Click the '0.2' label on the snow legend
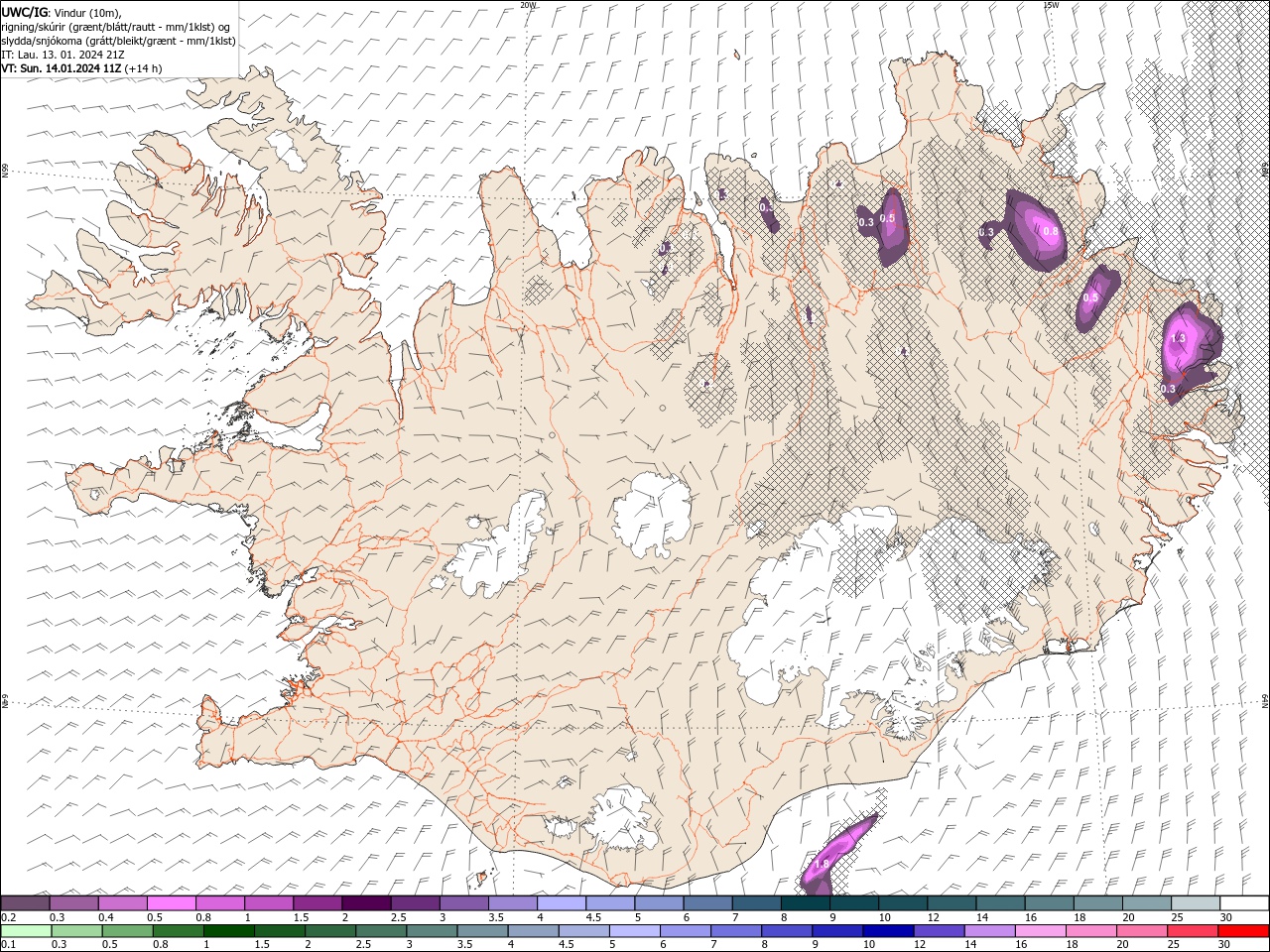 pyautogui.click(x=9, y=917)
